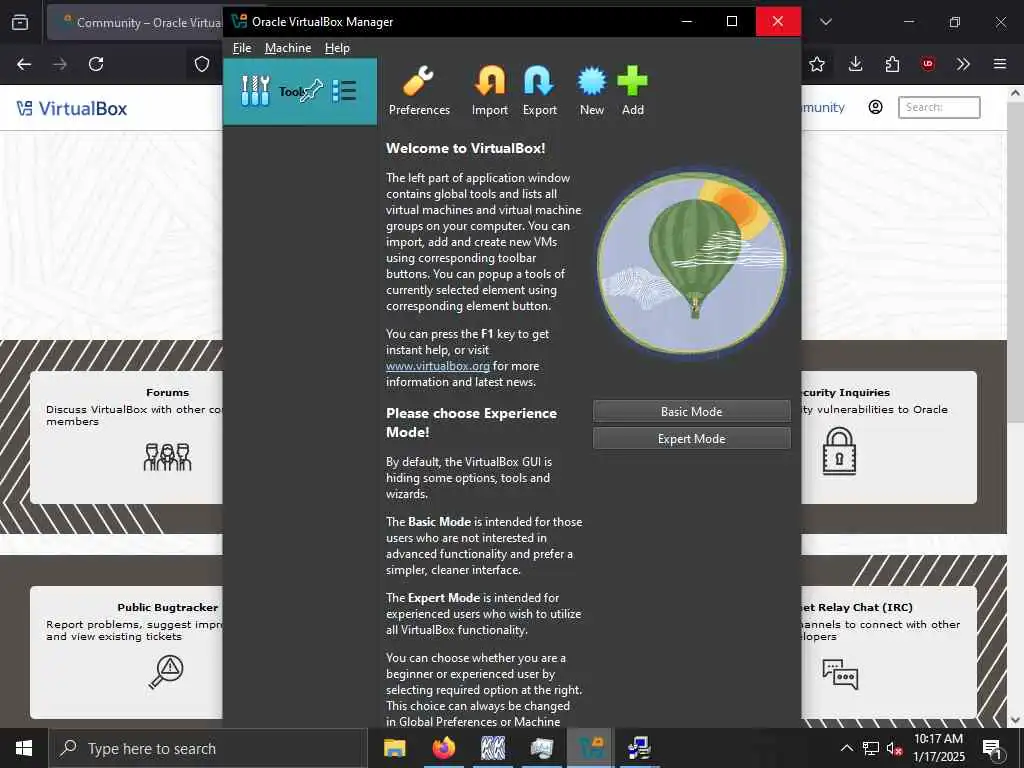The height and width of the screenshot is (768, 1024).
Task: Switch to Firefox on the taskbar
Action: pyautogui.click(x=443, y=748)
